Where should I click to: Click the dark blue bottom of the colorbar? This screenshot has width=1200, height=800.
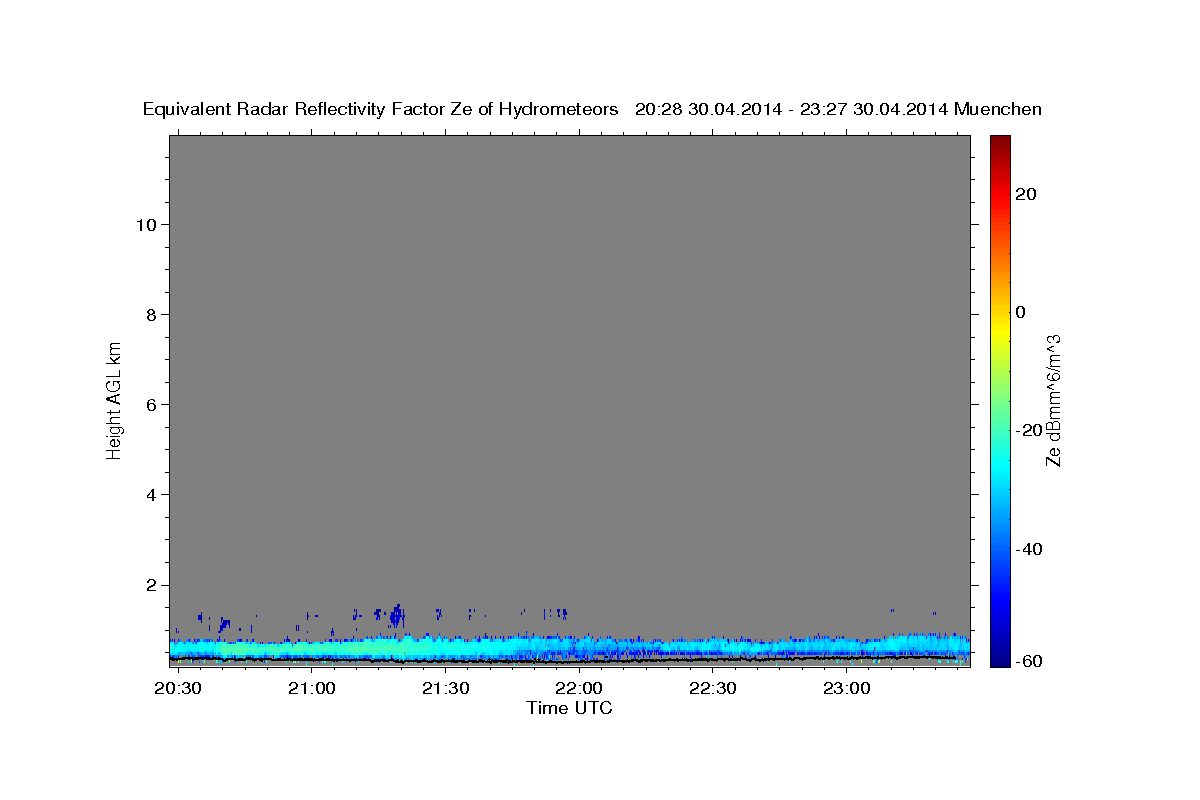click(999, 658)
